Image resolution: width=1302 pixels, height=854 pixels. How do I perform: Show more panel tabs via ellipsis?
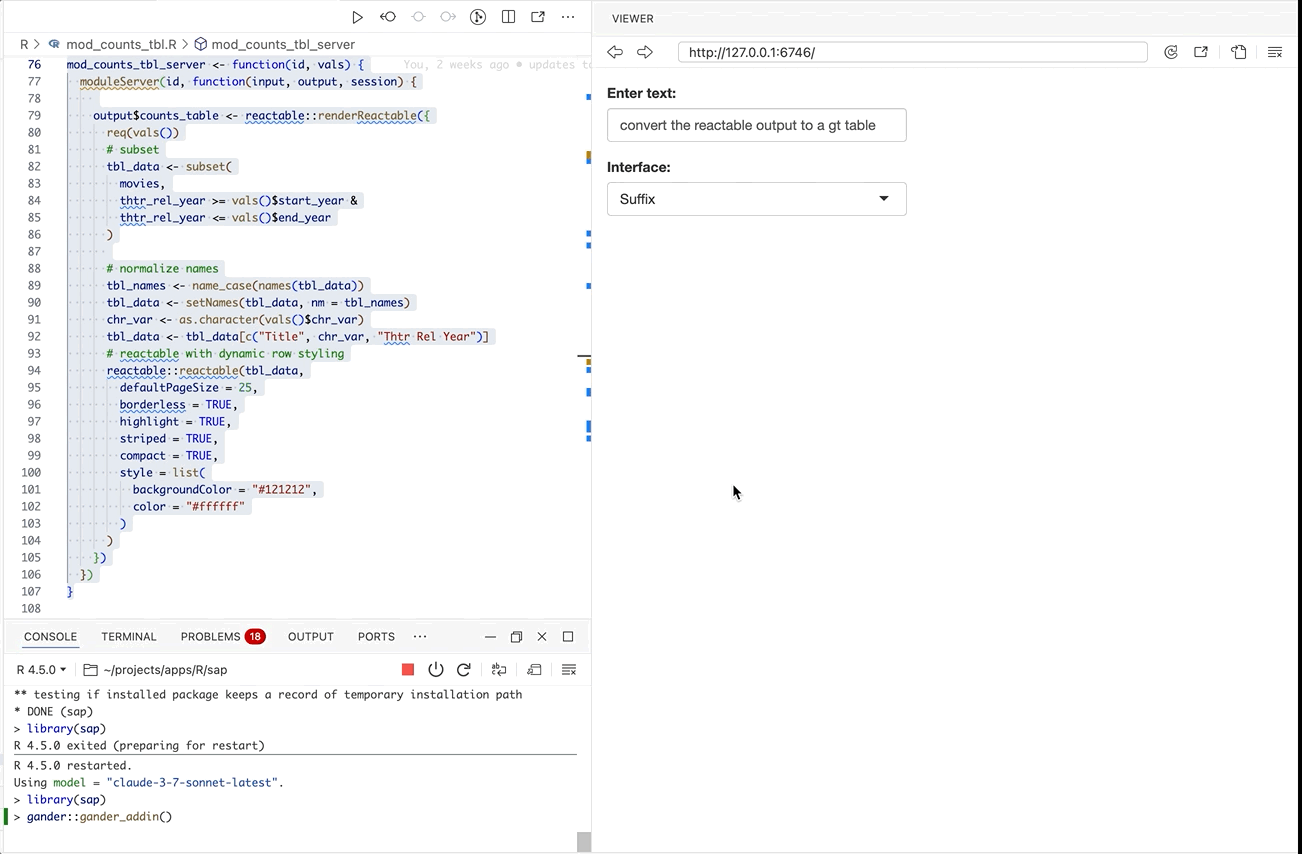click(x=420, y=637)
